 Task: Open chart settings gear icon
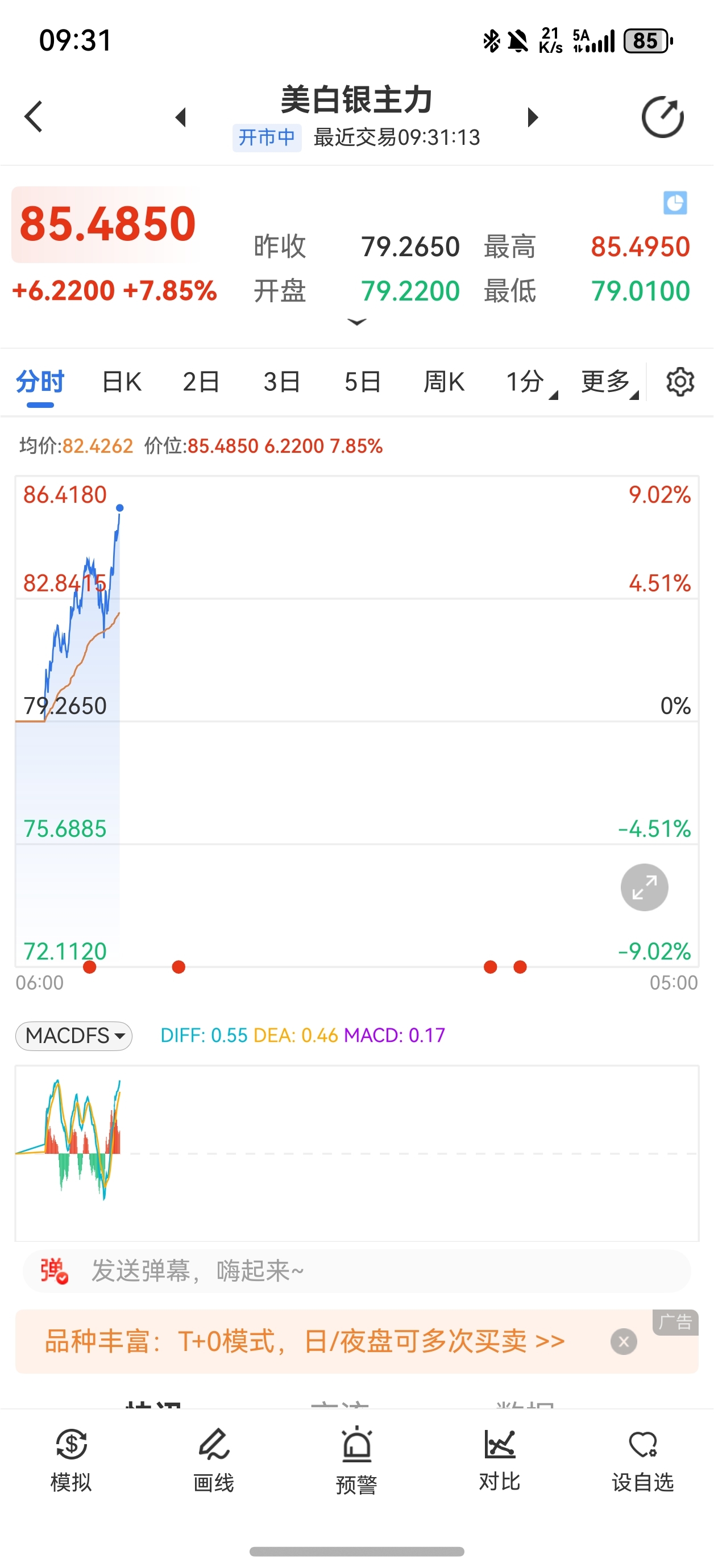tap(680, 382)
